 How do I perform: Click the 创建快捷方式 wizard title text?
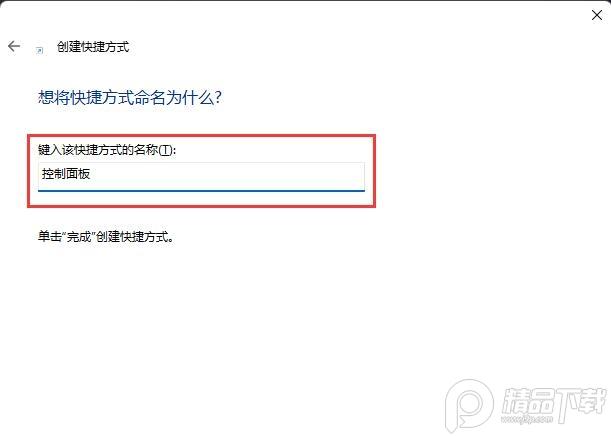pyautogui.click(x=93, y=47)
